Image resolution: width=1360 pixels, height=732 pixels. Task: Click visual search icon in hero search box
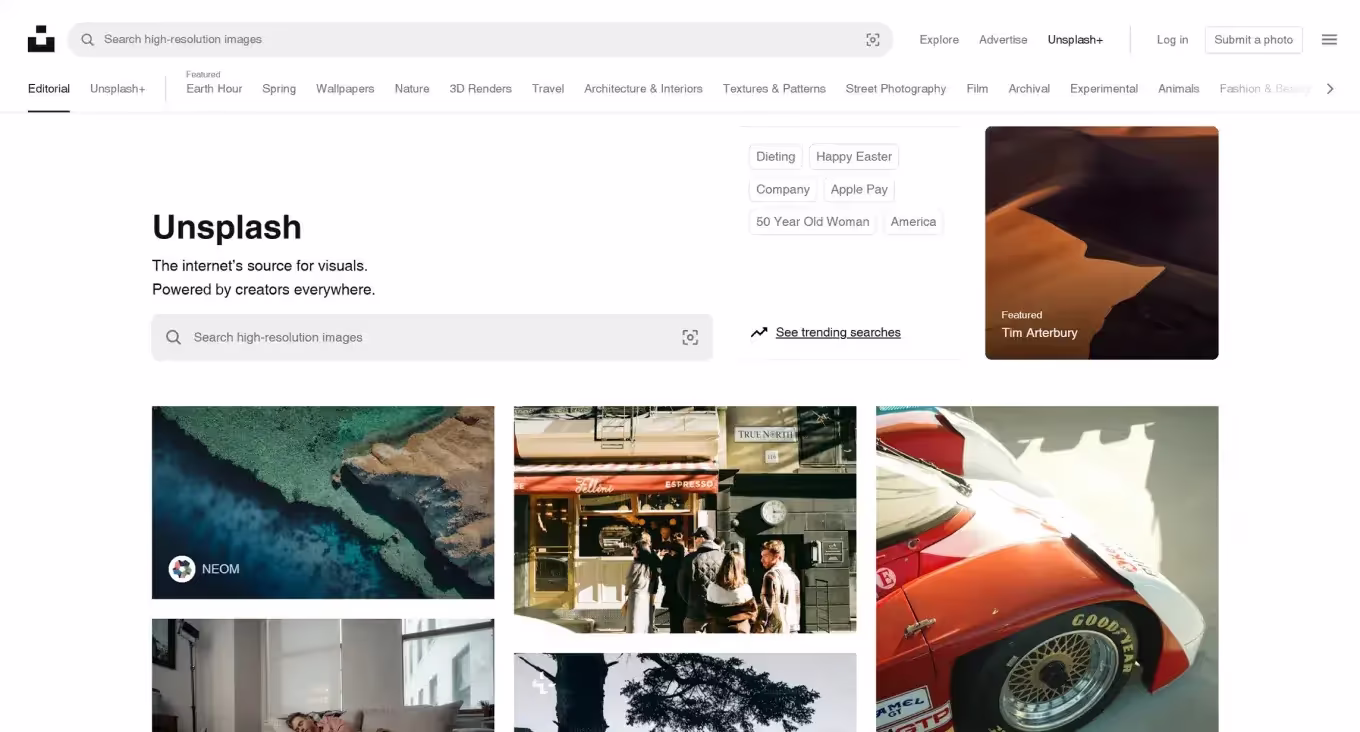690,338
